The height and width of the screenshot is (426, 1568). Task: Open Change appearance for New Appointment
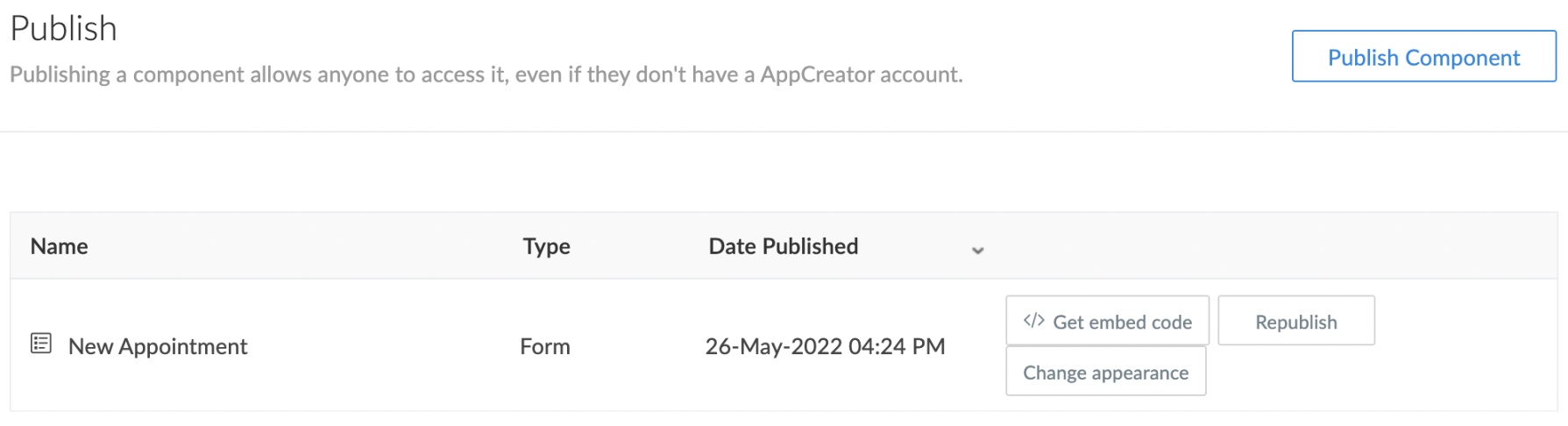click(x=1105, y=373)
